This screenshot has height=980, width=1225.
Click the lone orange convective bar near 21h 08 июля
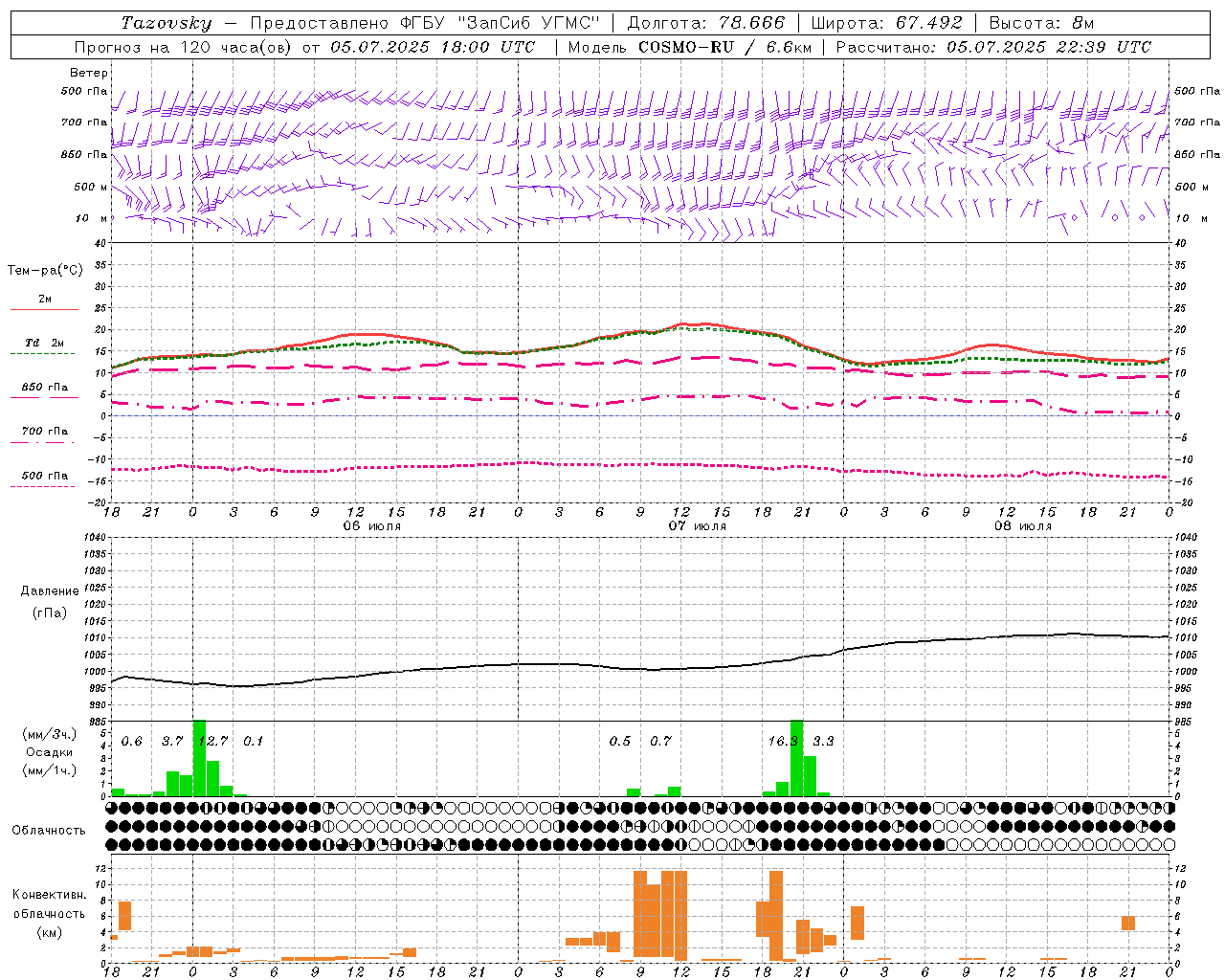(1128, 924)
